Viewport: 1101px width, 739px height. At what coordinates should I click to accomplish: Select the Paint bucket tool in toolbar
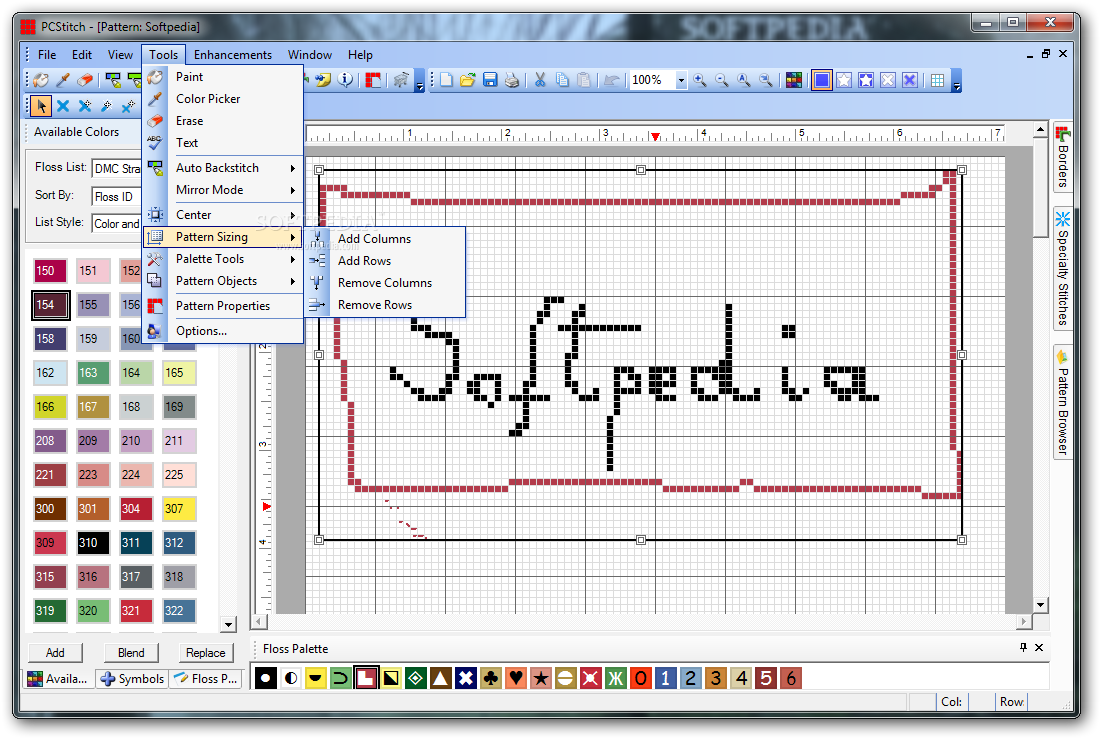coord(41,80)
